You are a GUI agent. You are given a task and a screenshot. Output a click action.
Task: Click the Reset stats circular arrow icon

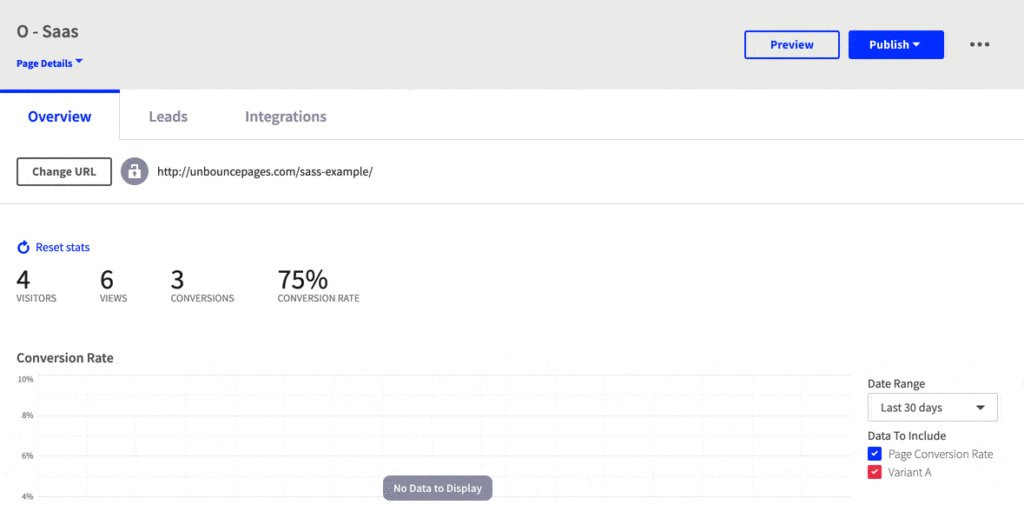tap(24, 248)
